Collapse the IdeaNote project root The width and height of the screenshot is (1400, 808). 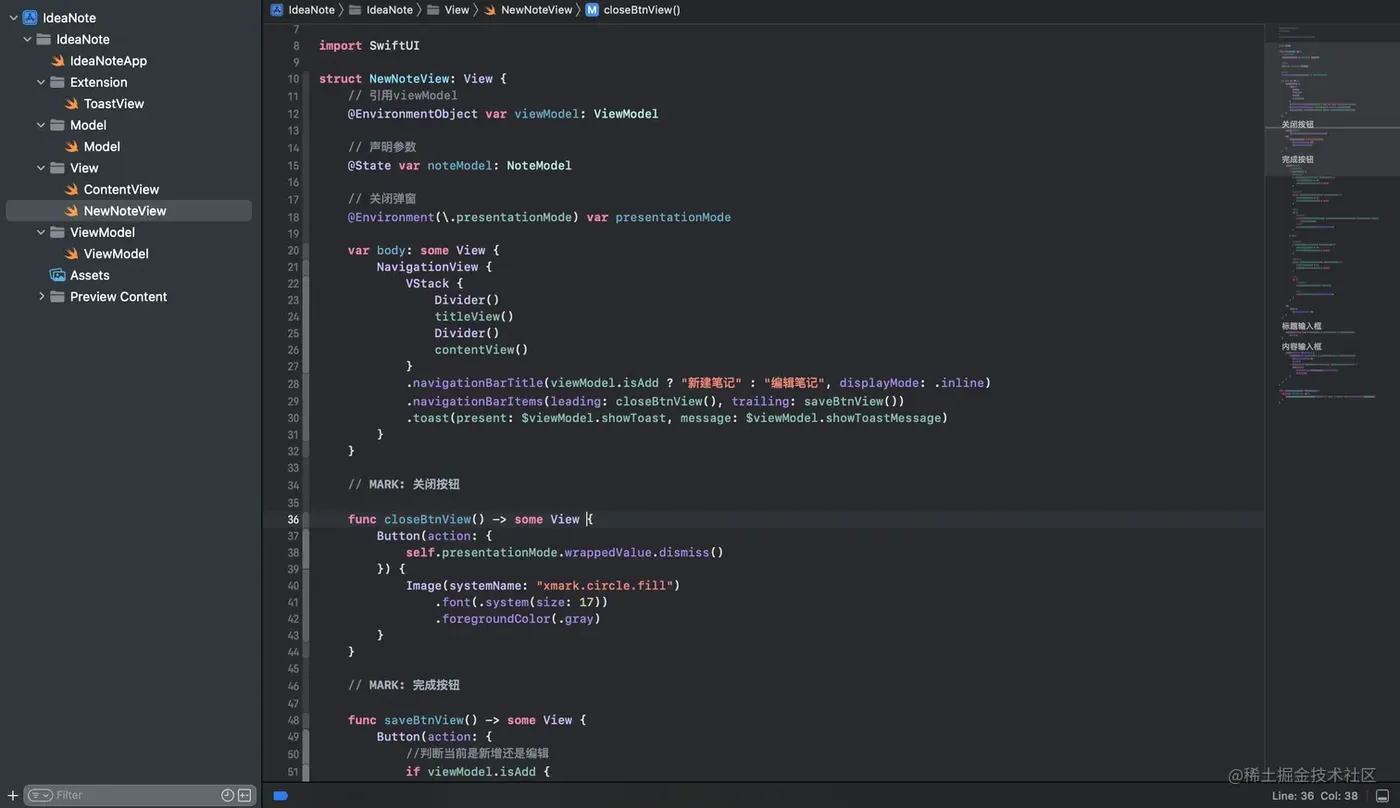pos(13,18)
